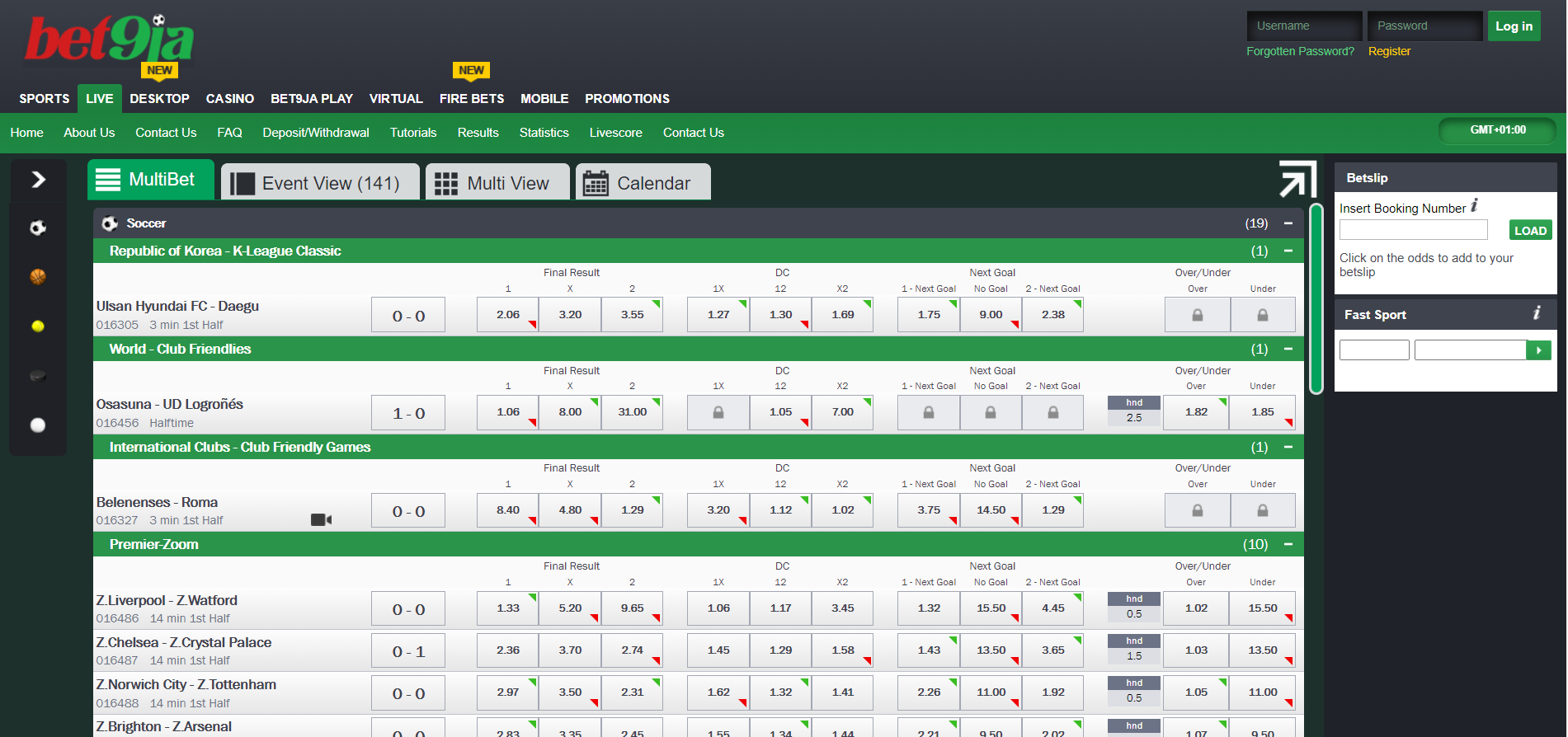Select the basketball sidebar icon
The height and width of the screenshot is (737, 1568).
coord(38,277)
